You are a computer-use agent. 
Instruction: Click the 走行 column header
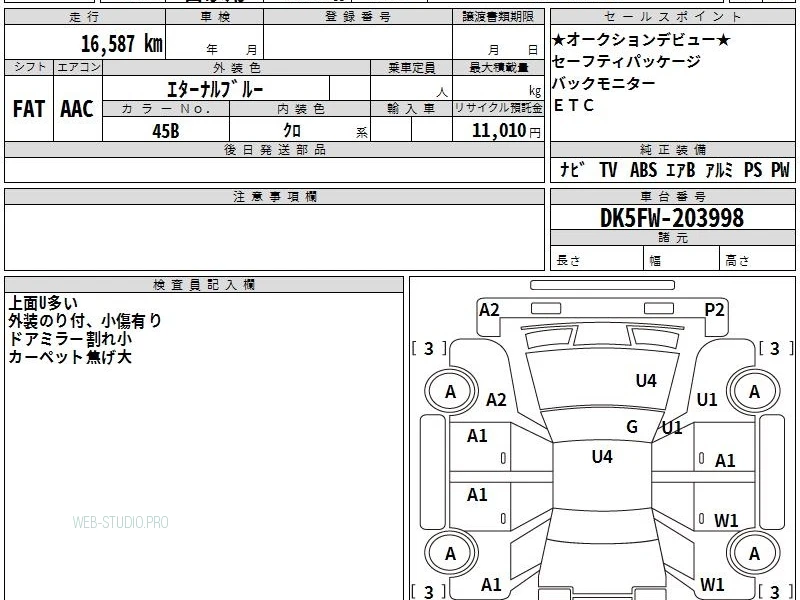click(x=85, y=17)
